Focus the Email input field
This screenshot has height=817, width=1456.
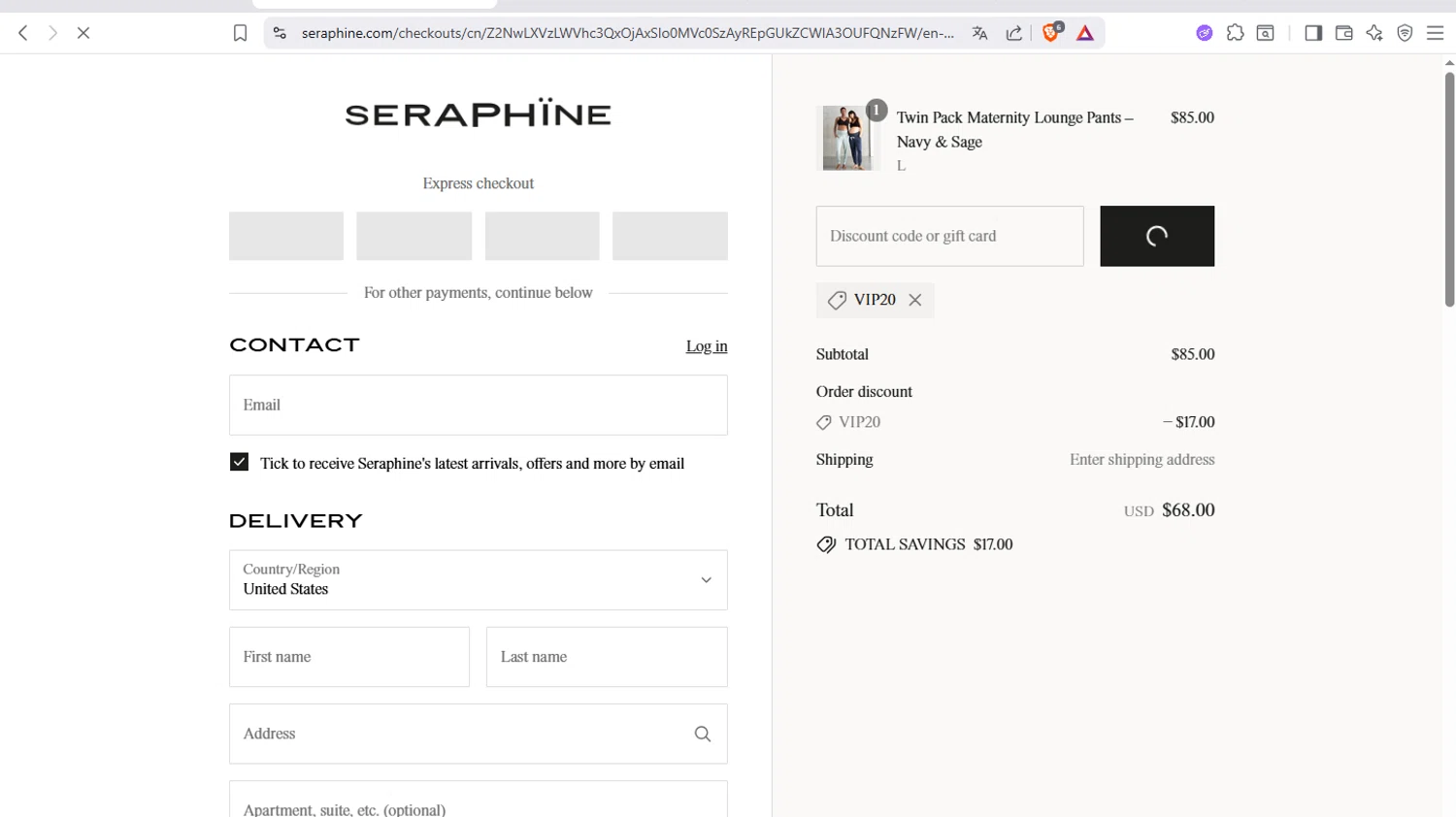pyautogui.click(x=479, y=405)
